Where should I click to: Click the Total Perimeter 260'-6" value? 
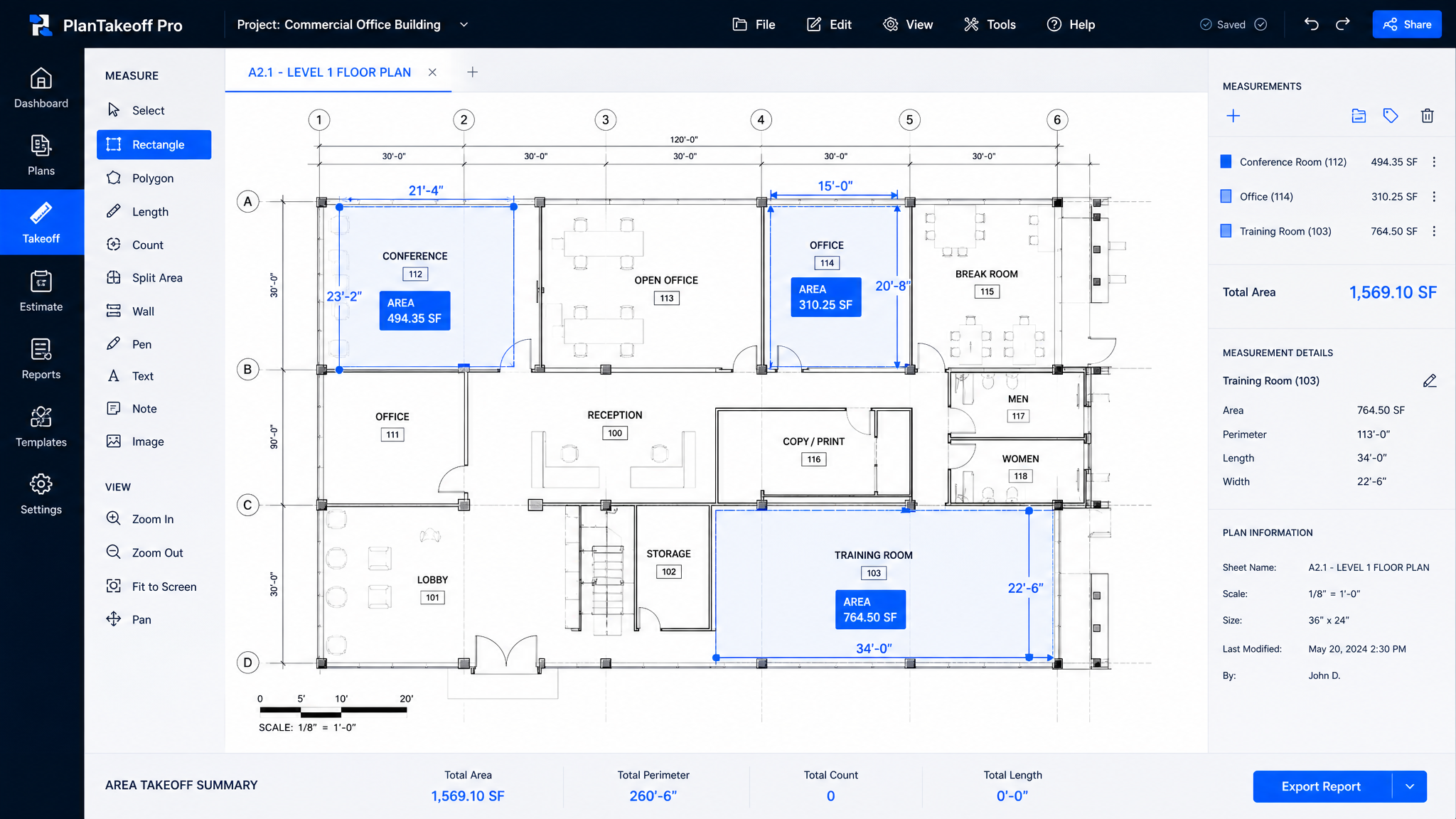pyautogui.click(x=653, y=796)
